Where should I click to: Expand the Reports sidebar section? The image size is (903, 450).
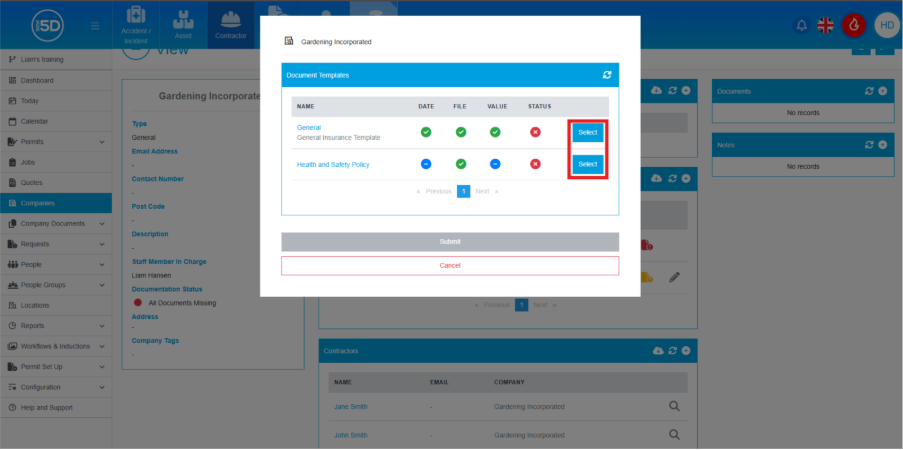pos(102,326)
